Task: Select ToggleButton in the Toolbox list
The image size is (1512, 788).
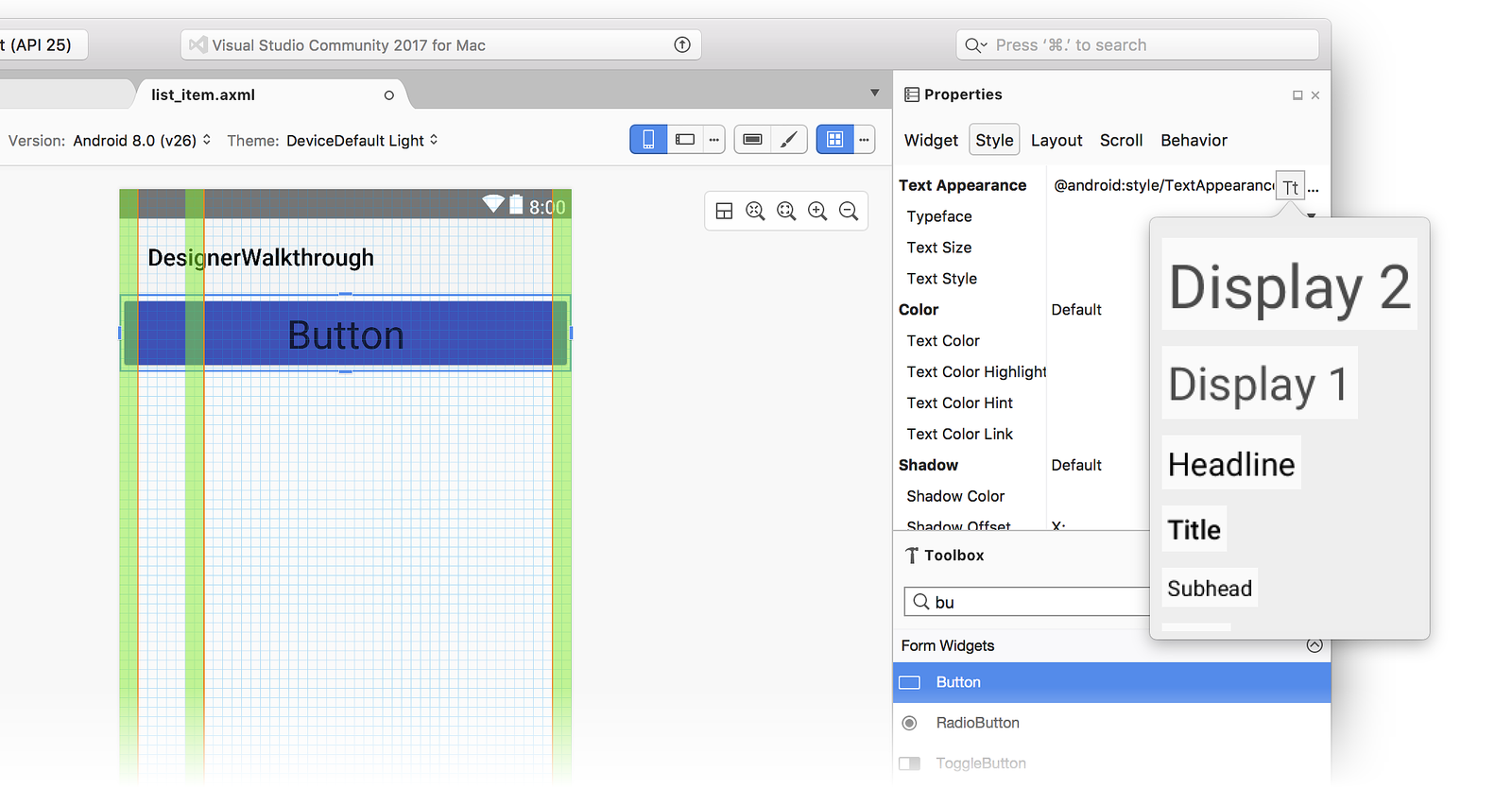Action: [1111, 763]
